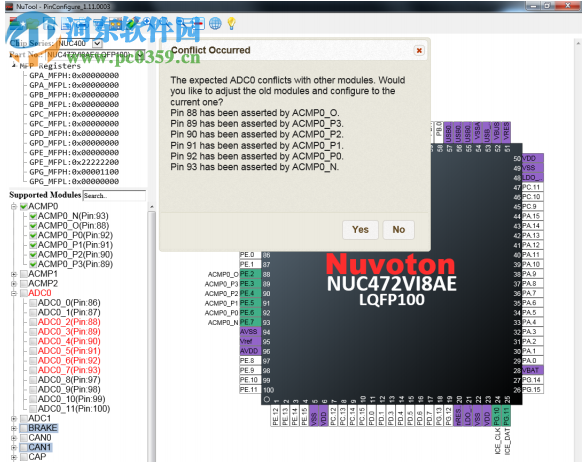
Task: Check ADC0_1(Pin:87) checkbox
Action: pos(33,312)
